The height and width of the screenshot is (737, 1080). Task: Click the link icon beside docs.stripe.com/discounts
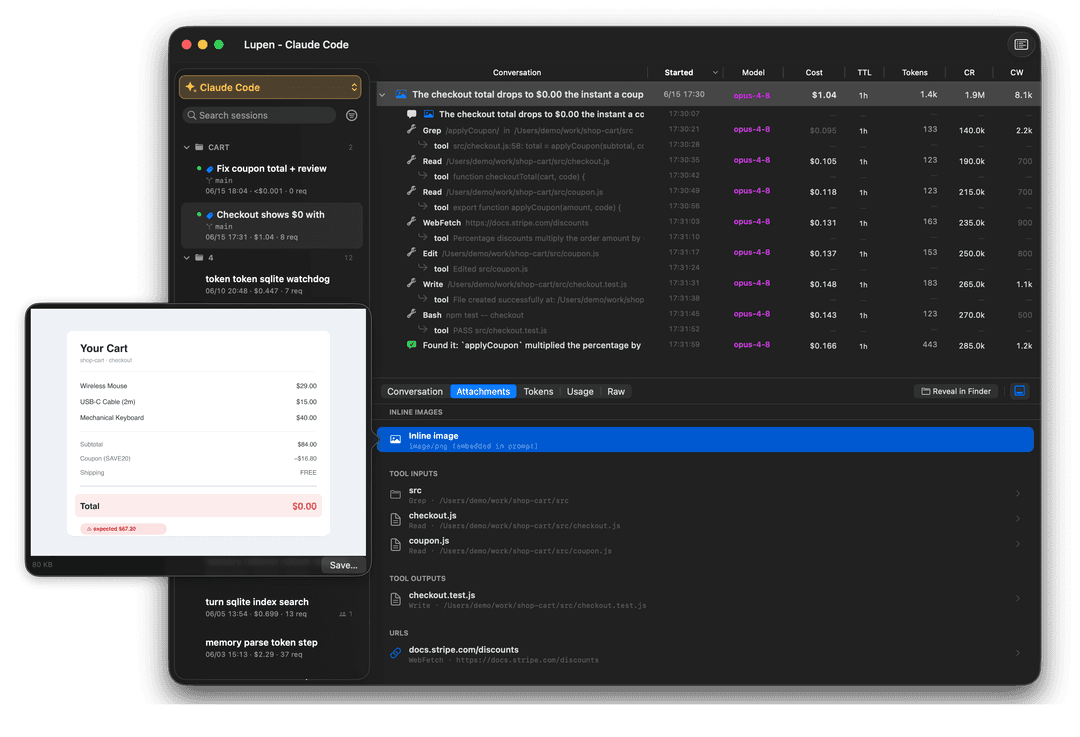(x=395, y=653)
